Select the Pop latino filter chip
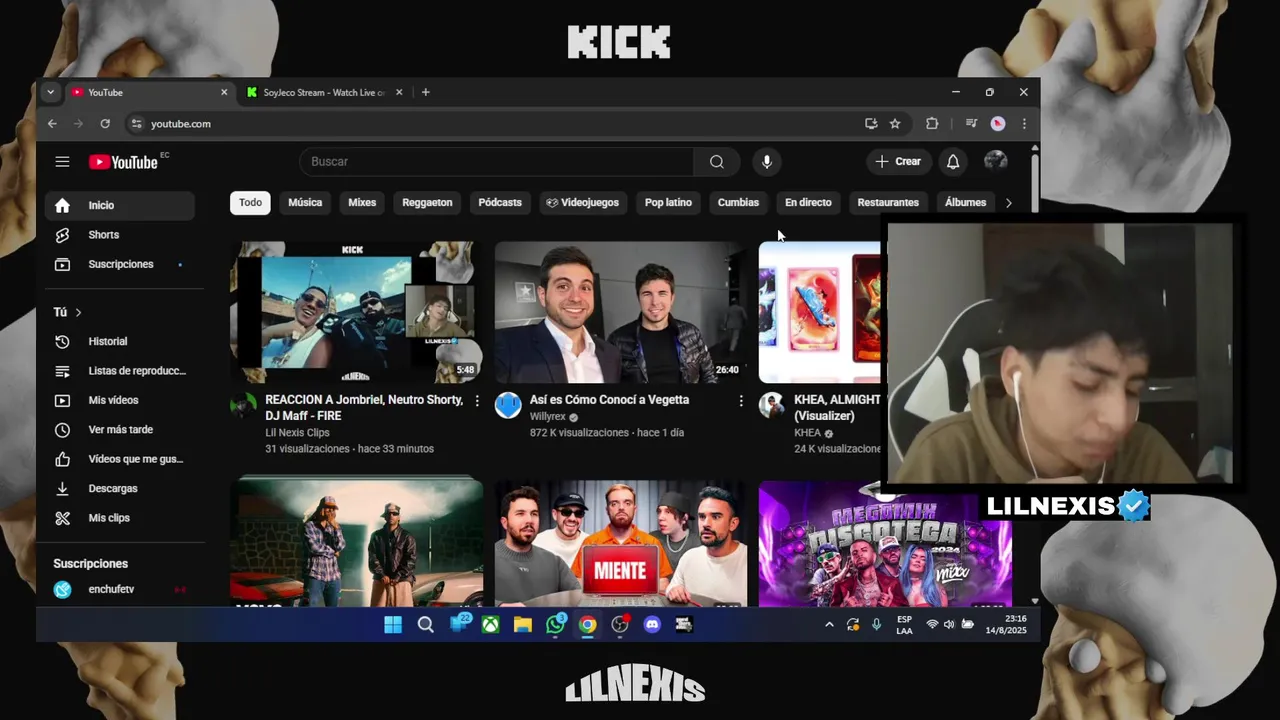This screenshot has width=1280, height=720. (668, 203)
